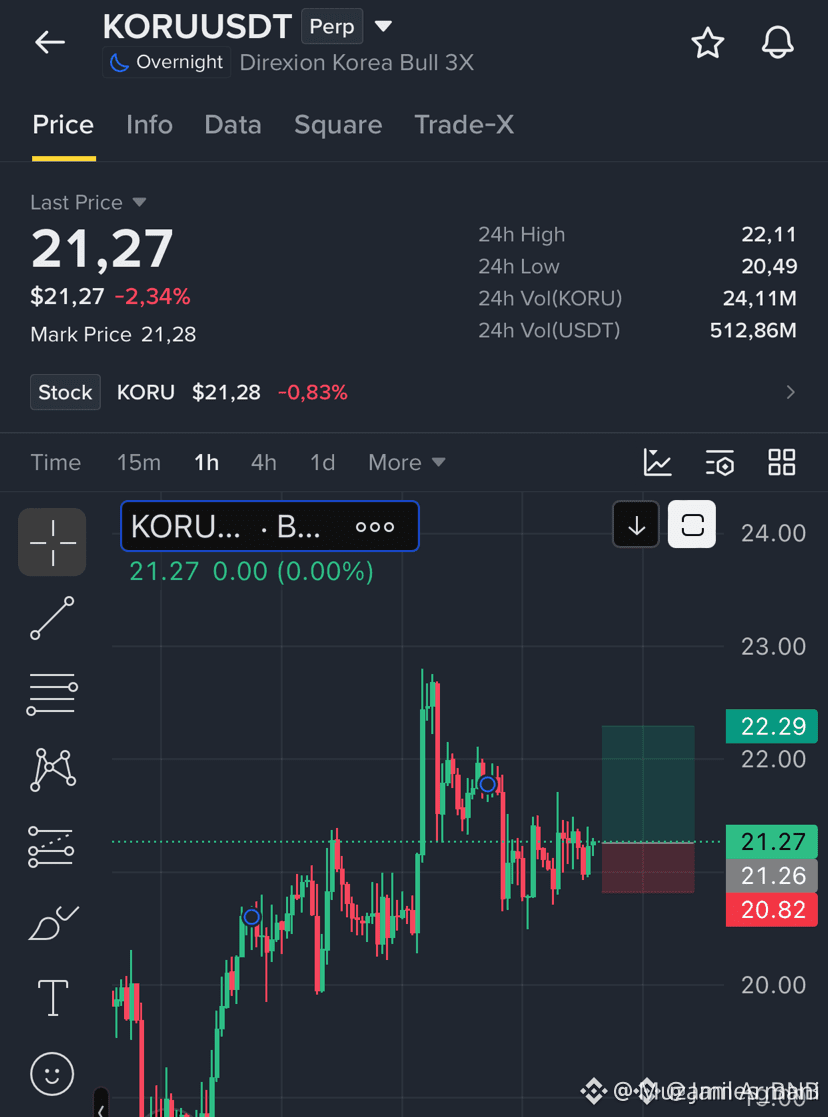Screen dimensions: 828x1117
Task: Select the 1d interval
Action: tap(323, 462)
